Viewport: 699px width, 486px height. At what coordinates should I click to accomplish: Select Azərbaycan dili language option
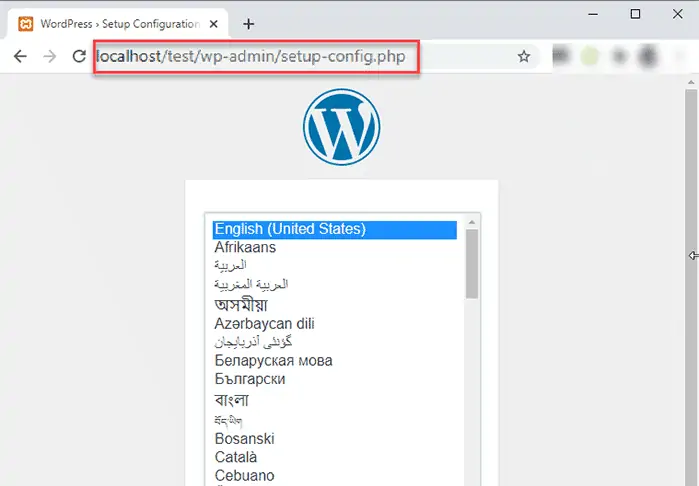pos(335,324)
